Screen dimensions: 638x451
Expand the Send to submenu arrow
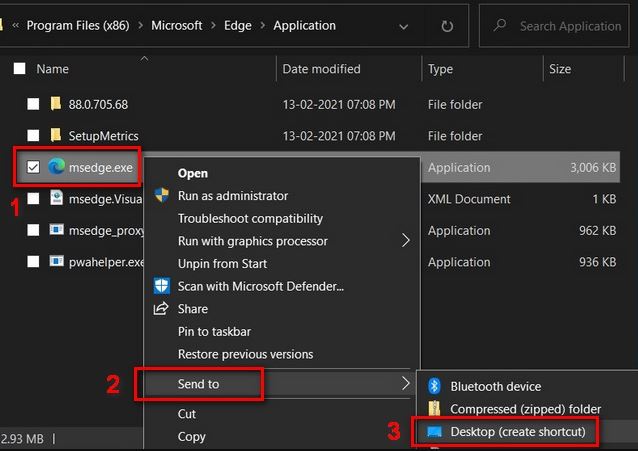(405, 383)
